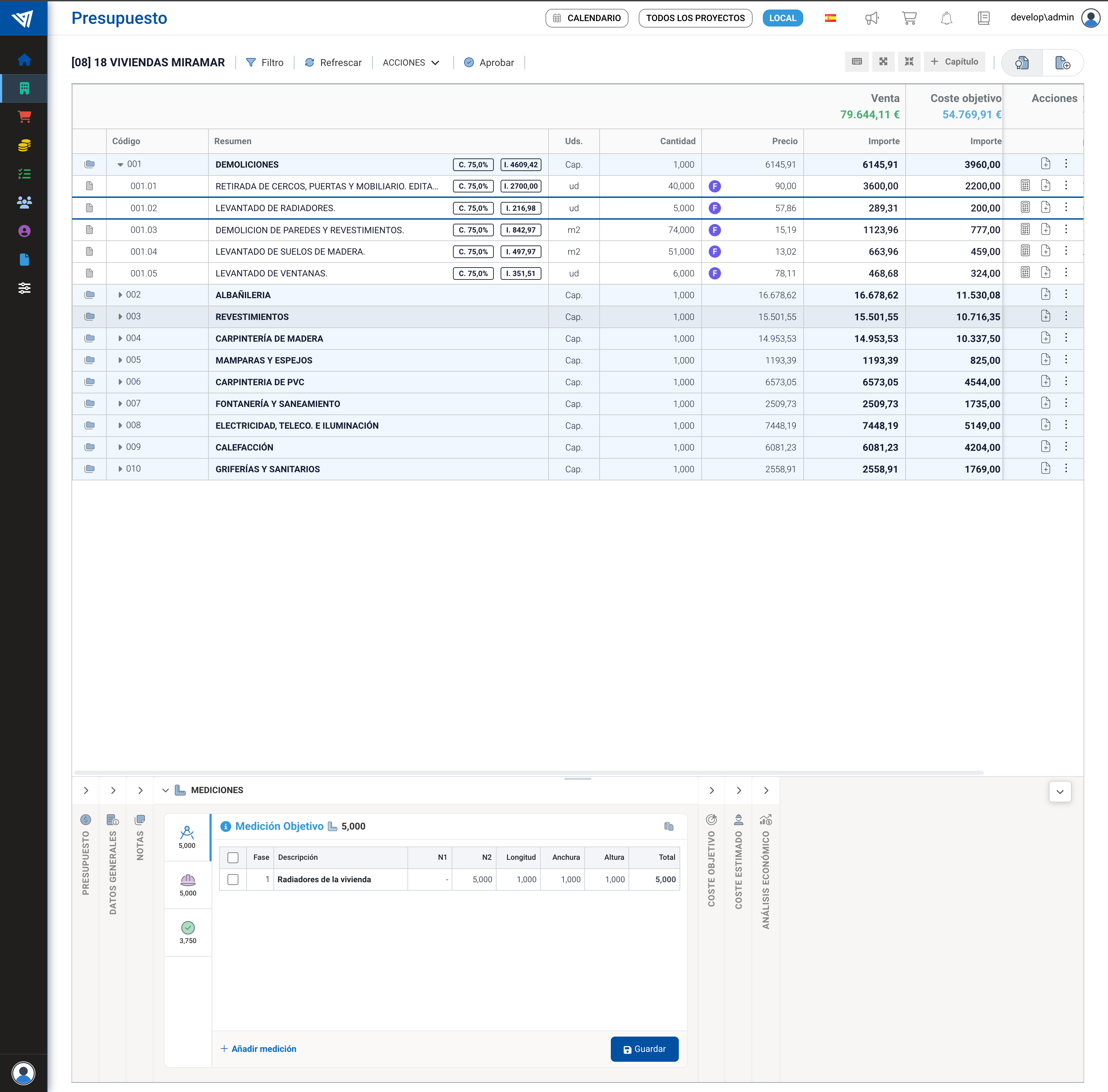Click add-document icon in ALBAÑILERIA row
Screen dimensions: 1108x1092
tap(1045, 295)
